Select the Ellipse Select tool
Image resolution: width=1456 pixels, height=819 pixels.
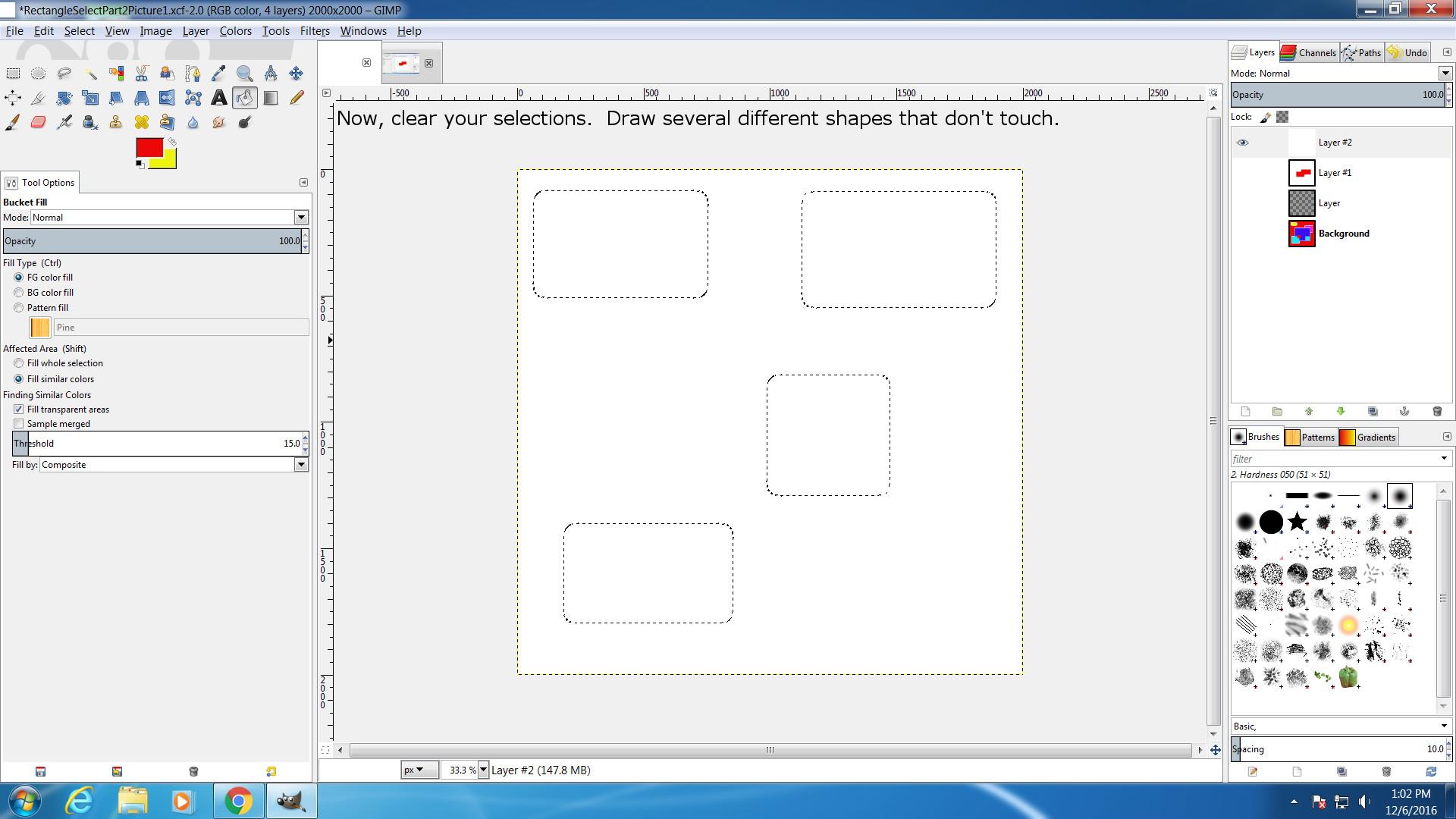click(x=39, y=74)
